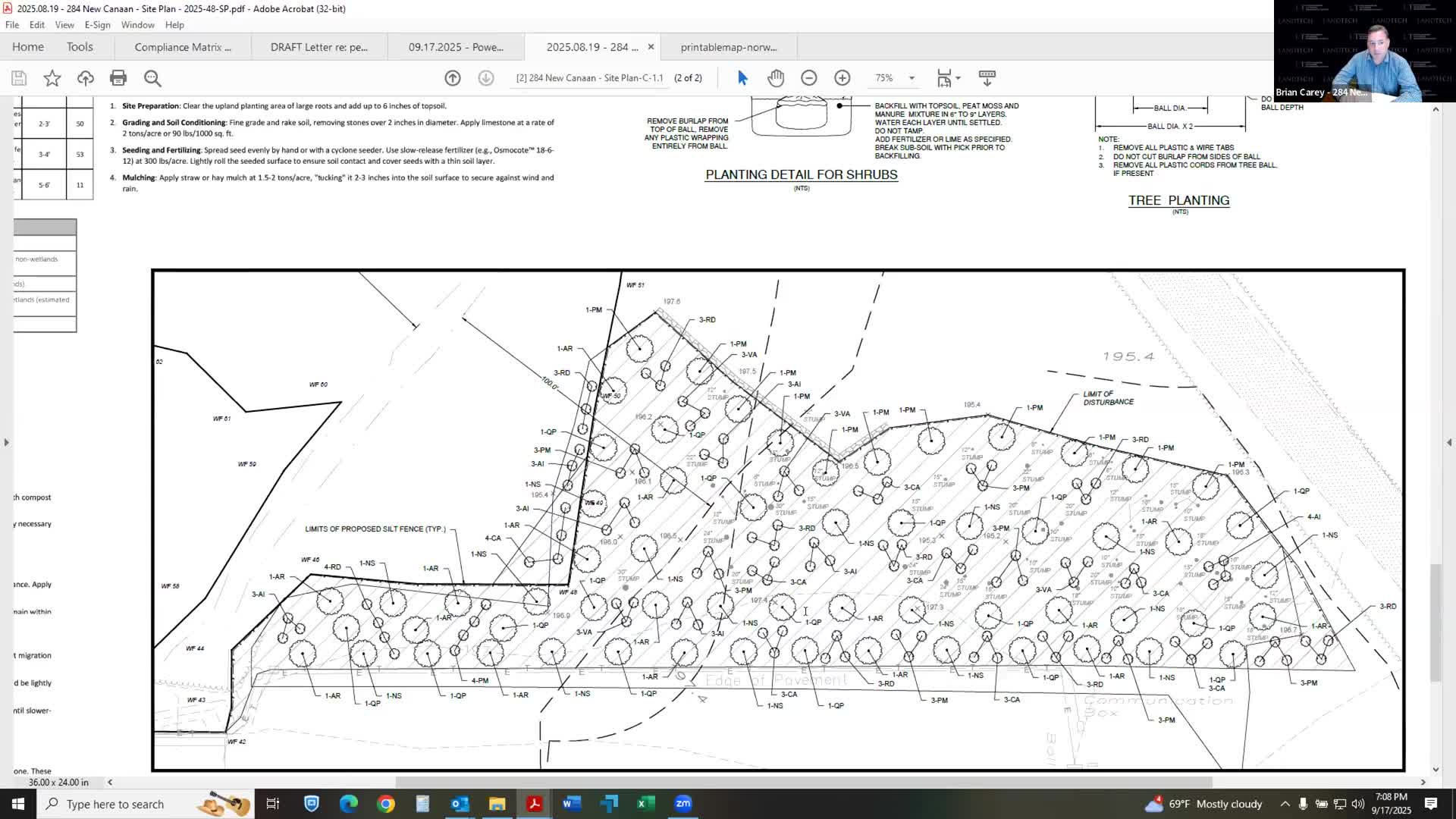Open Adobe Acrobat taskbar icon
Image resolution: width=1456 pixels, height=819 pixels.
535,804
